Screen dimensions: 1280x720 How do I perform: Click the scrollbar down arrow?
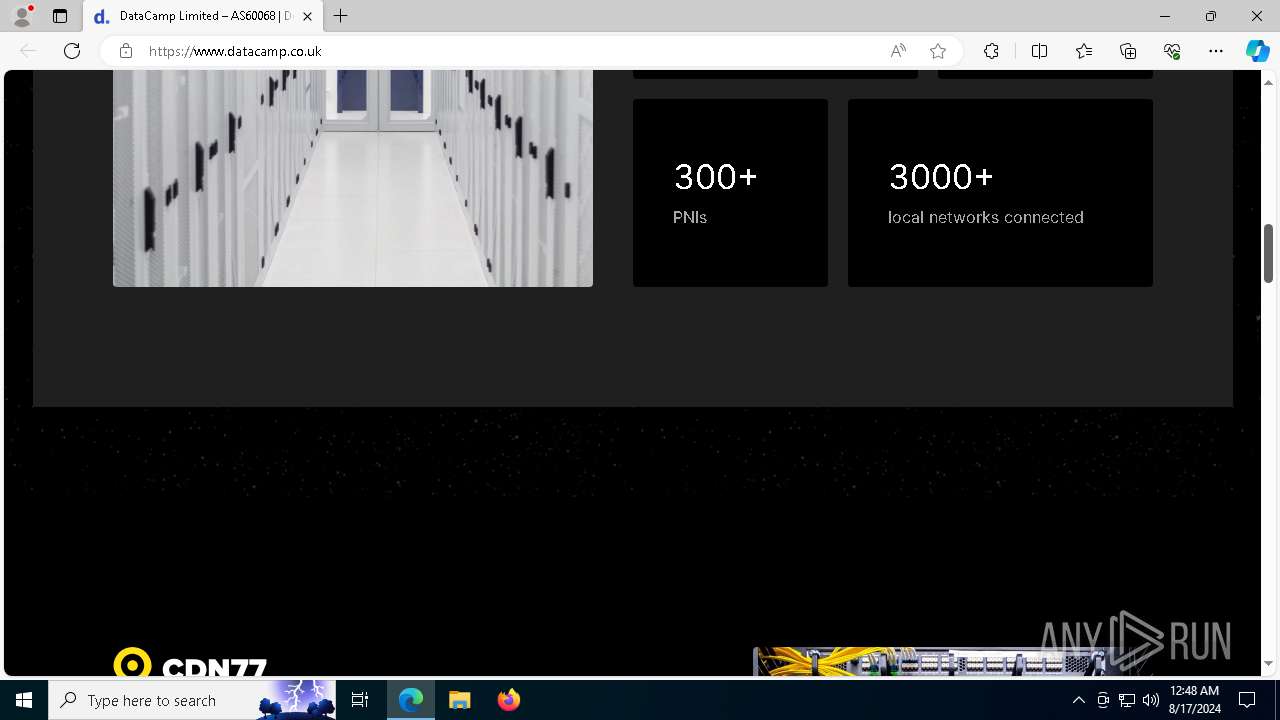1269,664
